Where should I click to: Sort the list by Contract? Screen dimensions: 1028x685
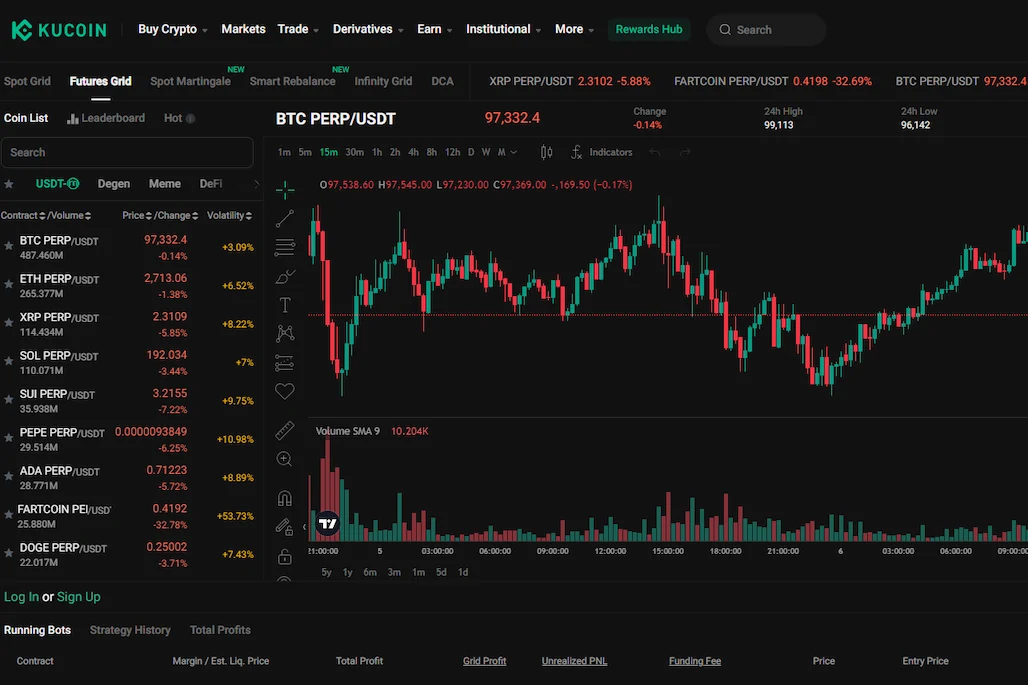tap(23, 216)
